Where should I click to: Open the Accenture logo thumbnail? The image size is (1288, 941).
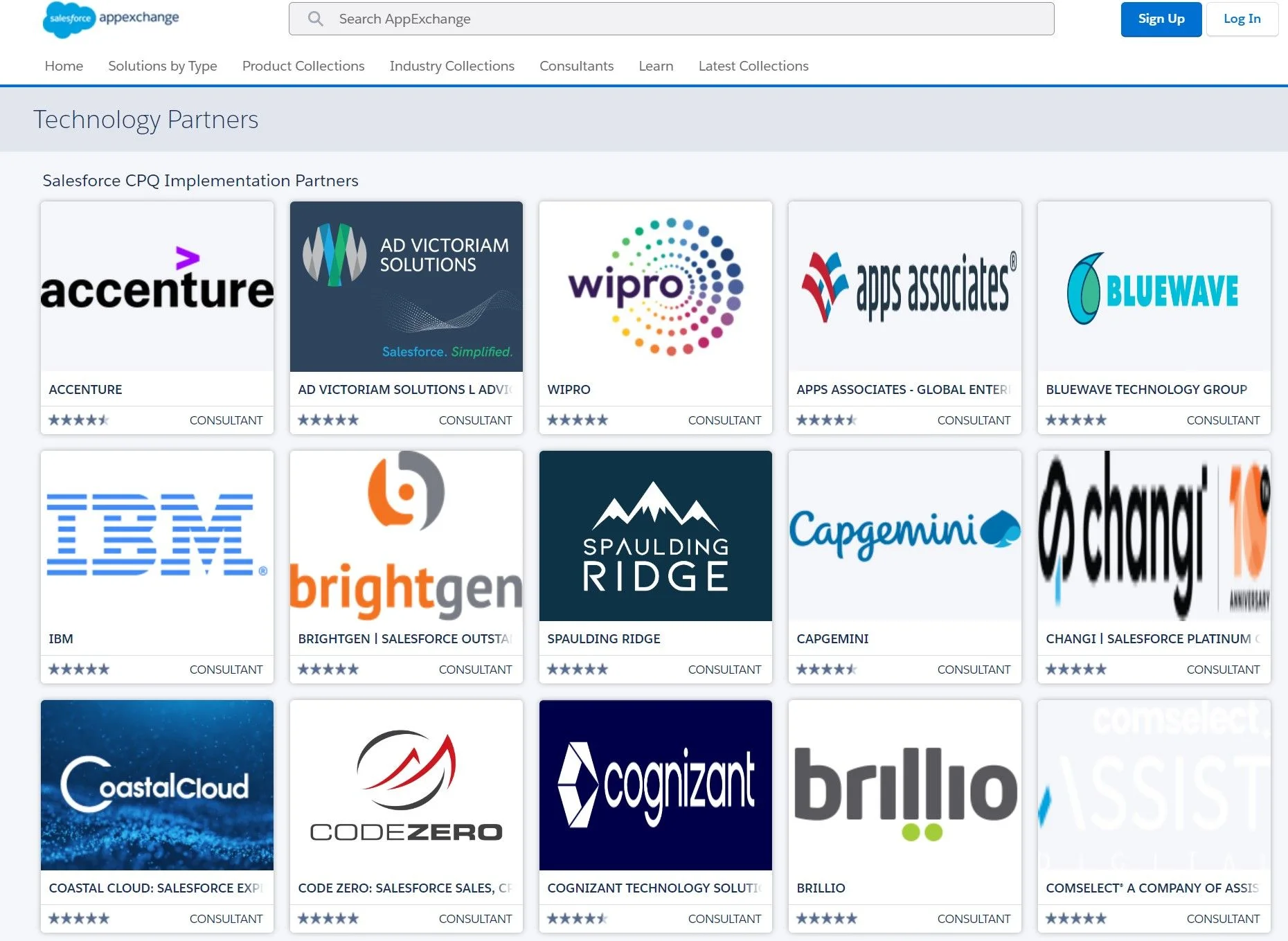[x=157, y=287]
